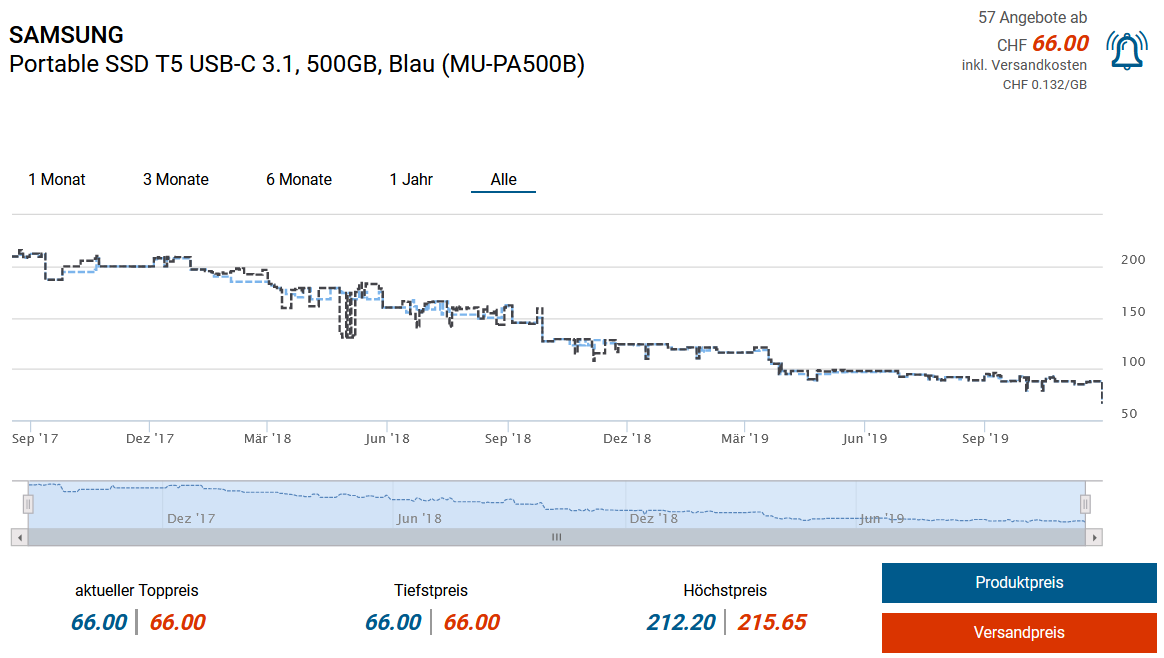1164x658 pixels.
Task: Click the Portable SSD T5 product title
Action: coord(297,65)
